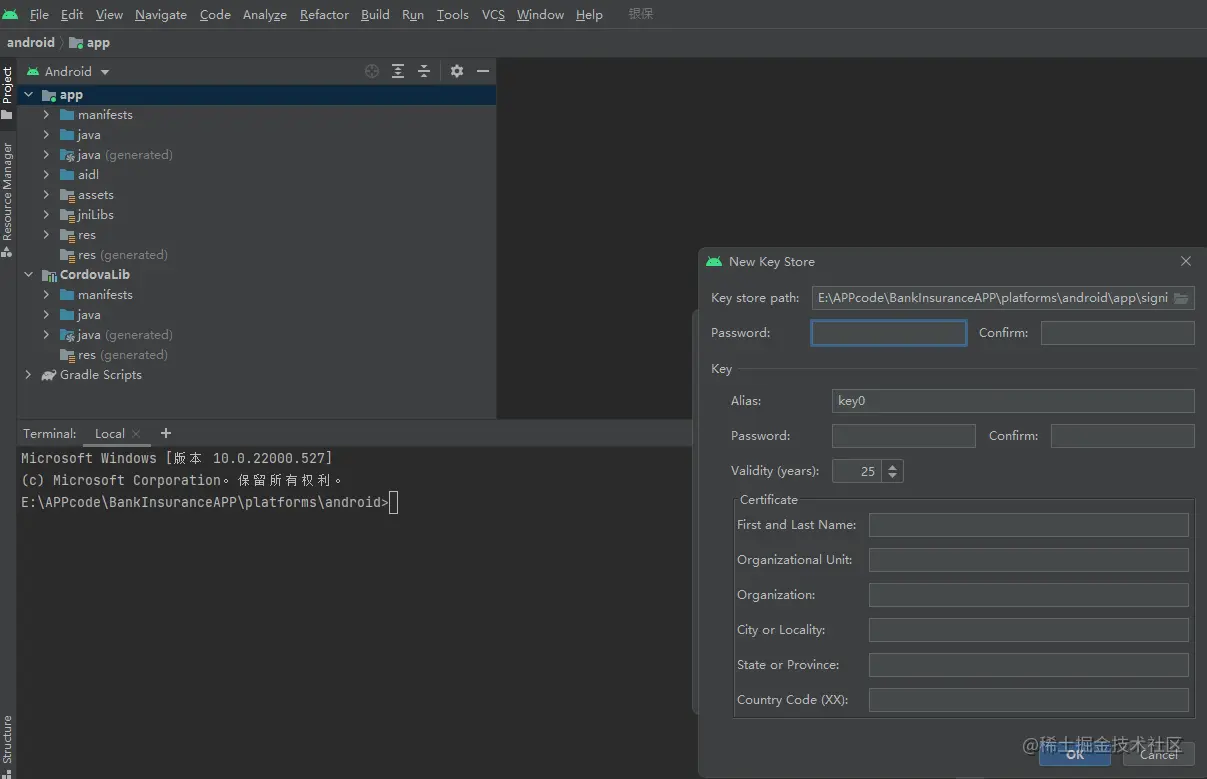Click the Expand All icon in Project panel
The image size is (1207, 779).
pyautogui.click(x=398, y=71)
